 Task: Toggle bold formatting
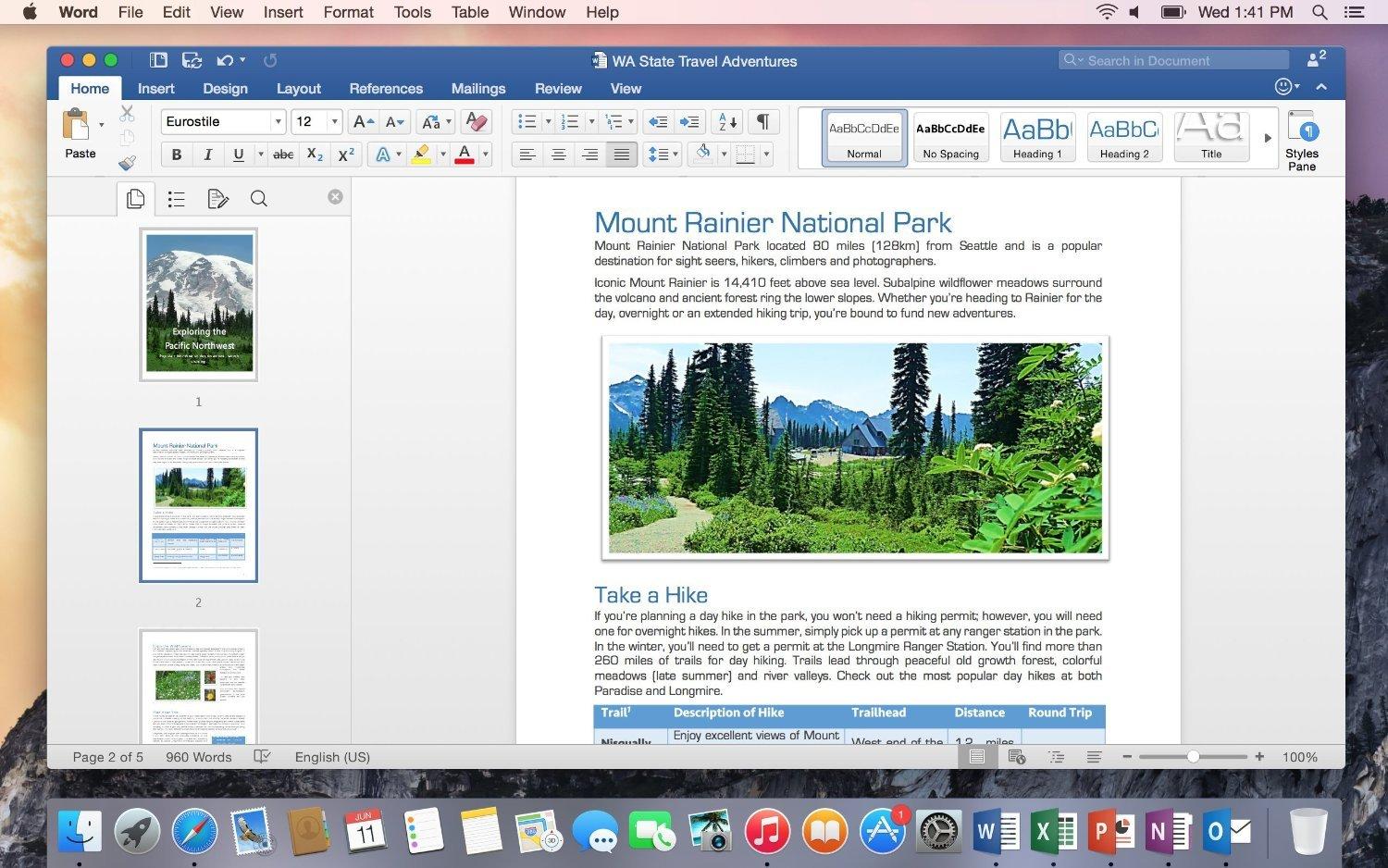[176, 155]
